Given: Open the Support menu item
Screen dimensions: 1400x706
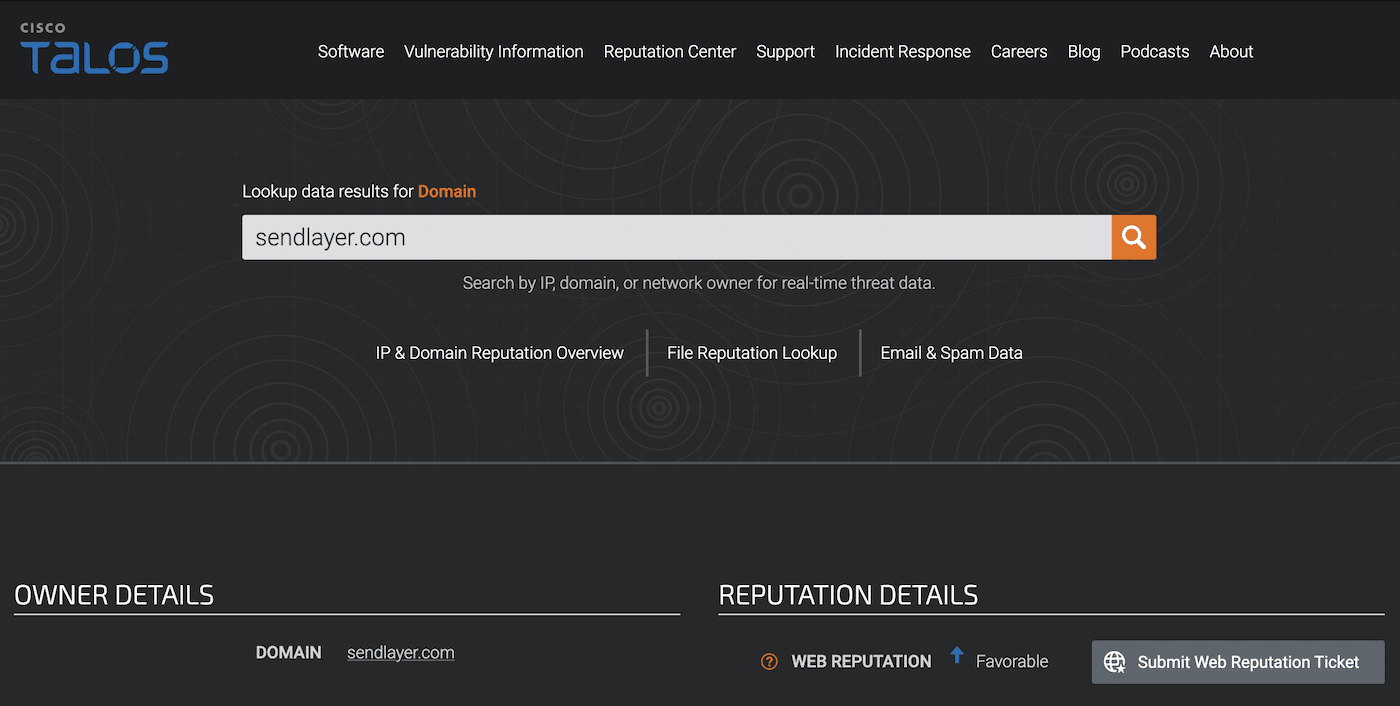Looking at the screenshot, I should (785, 52).
